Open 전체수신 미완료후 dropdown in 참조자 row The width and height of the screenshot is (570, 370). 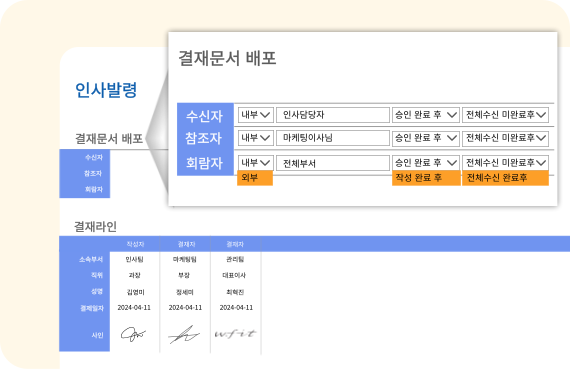click(505, 138)
